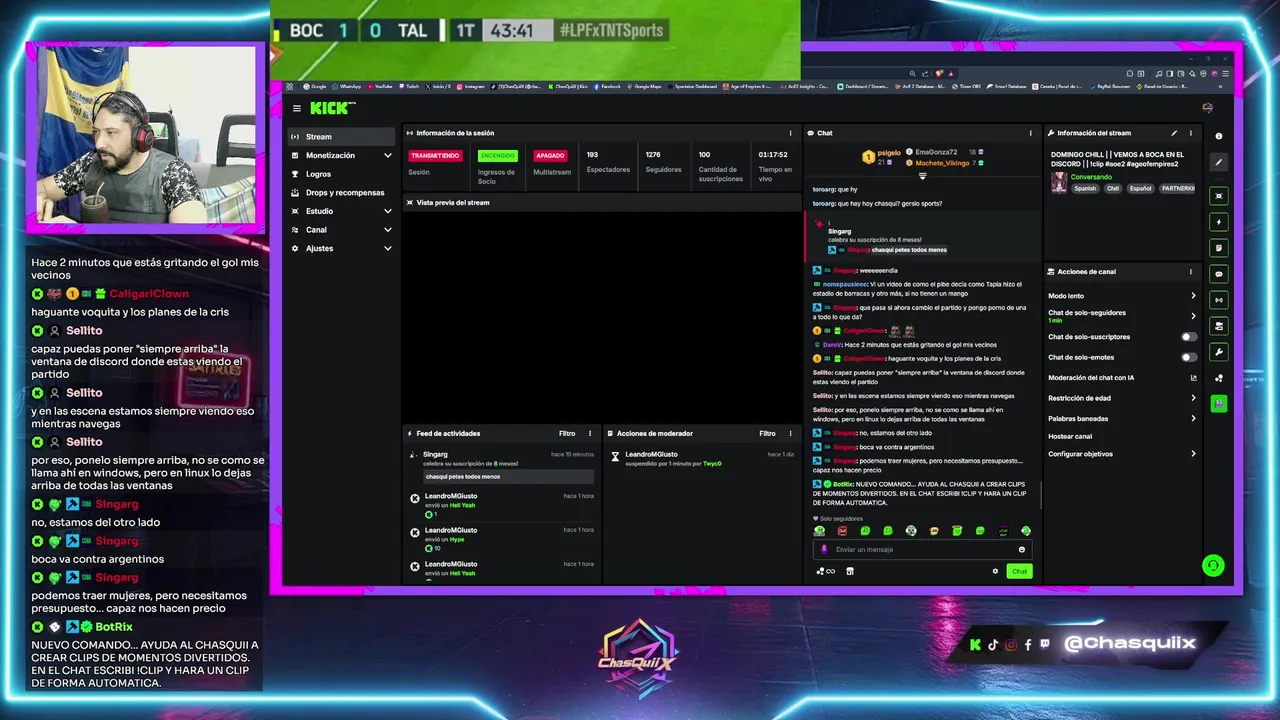The width and height of the screenshot is (1280, 720).
Task: Open Palabras baneadas setting
Action: point(1122,418)
